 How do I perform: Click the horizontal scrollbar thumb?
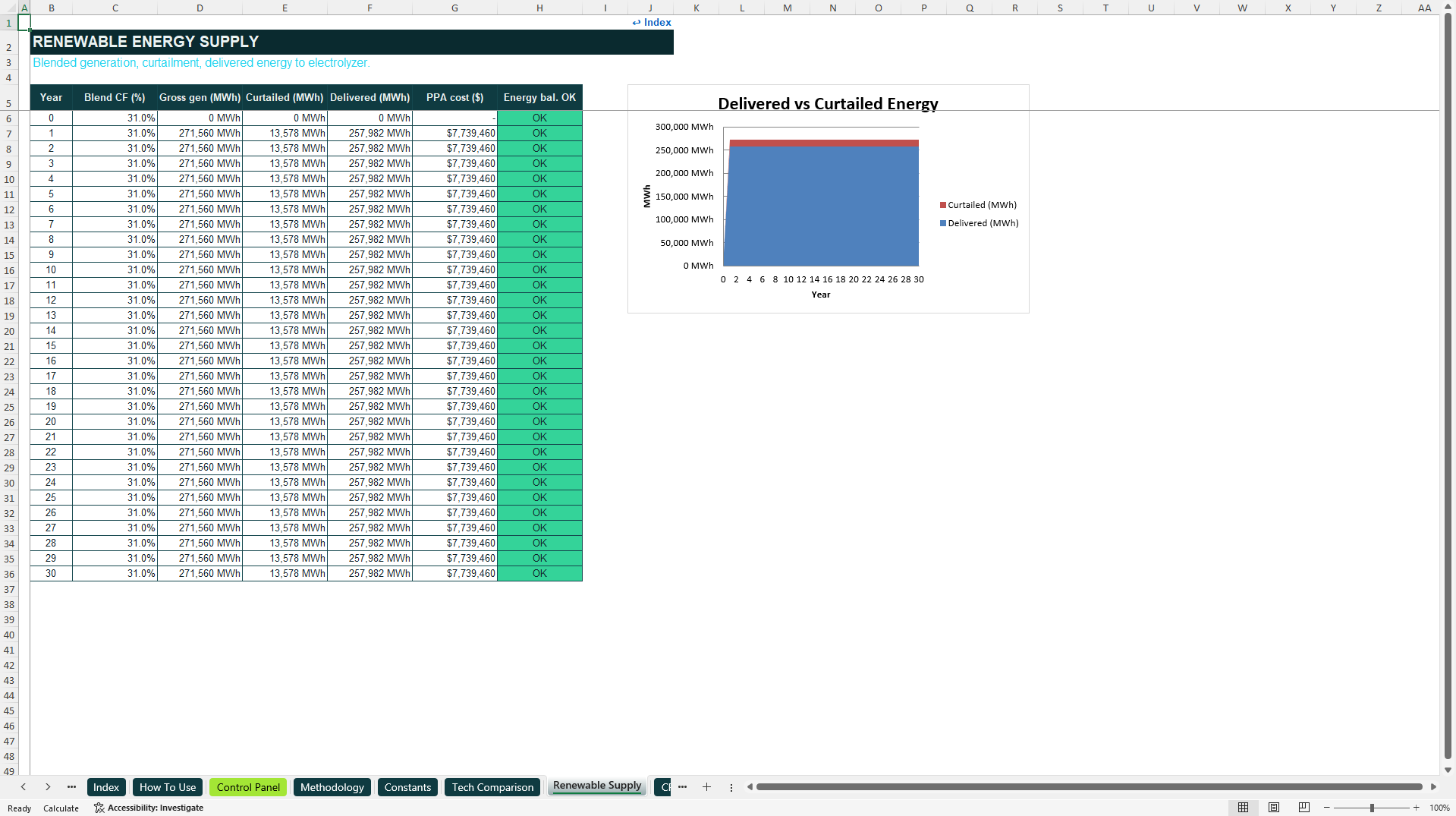[x=1089, y=787]
